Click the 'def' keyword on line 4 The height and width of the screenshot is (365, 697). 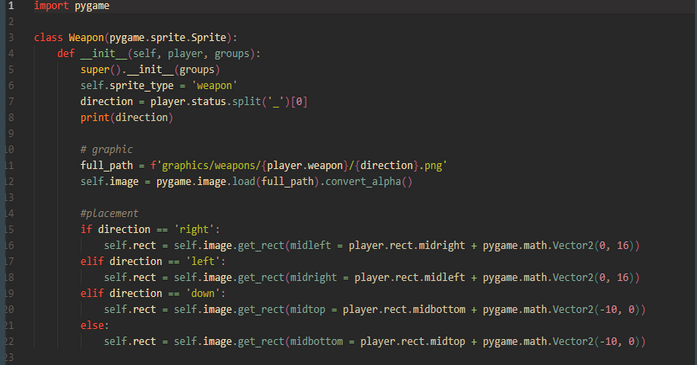[66, 53]
